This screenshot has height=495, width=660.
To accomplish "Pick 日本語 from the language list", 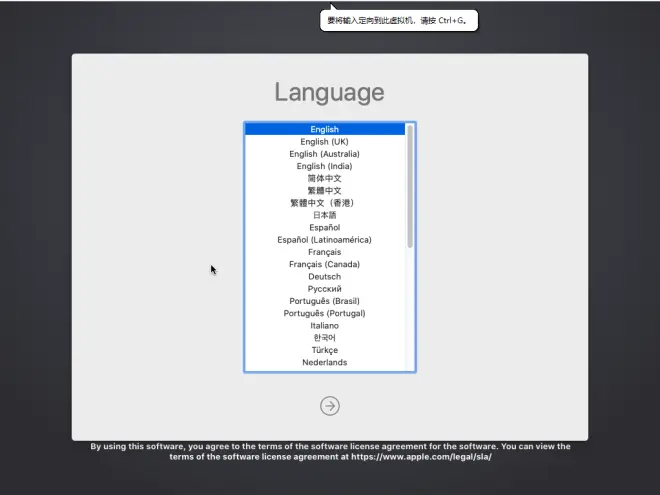I will [x=324, y=215].
